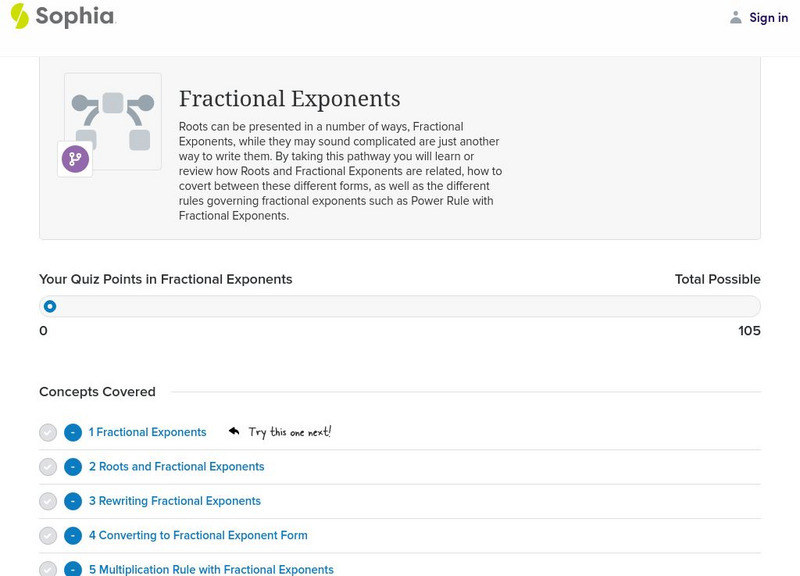Toggle gray check circle for 1 Fractional Exponents

click(48, 433)
